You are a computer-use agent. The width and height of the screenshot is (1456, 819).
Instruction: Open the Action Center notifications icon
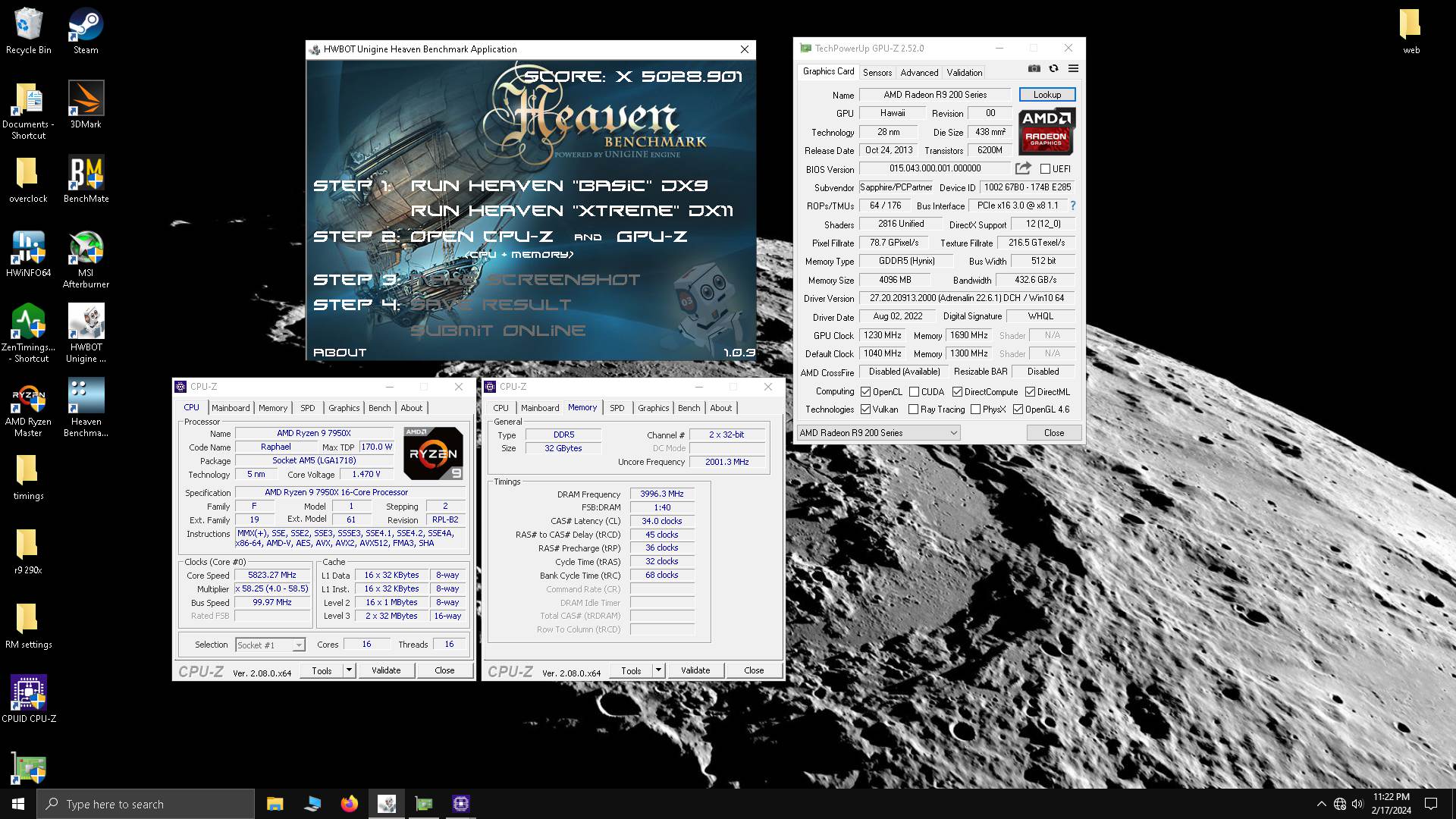[1431, 804]
